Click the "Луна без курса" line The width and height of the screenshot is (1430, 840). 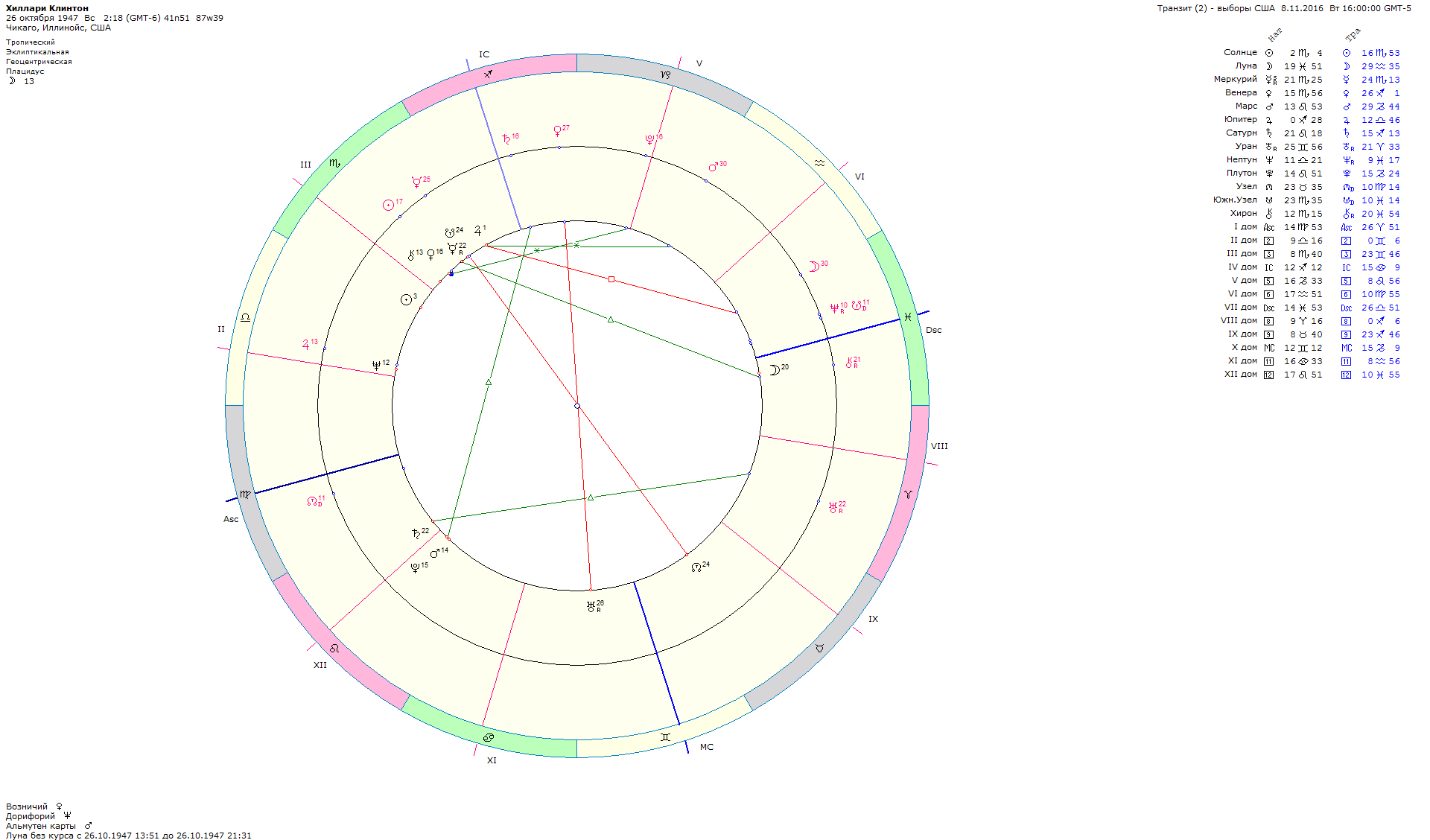(129, 836)
